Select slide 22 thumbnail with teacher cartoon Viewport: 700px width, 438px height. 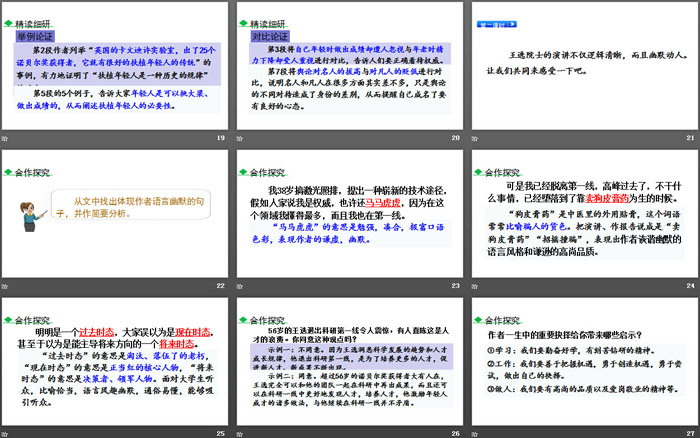click(115, 214)
